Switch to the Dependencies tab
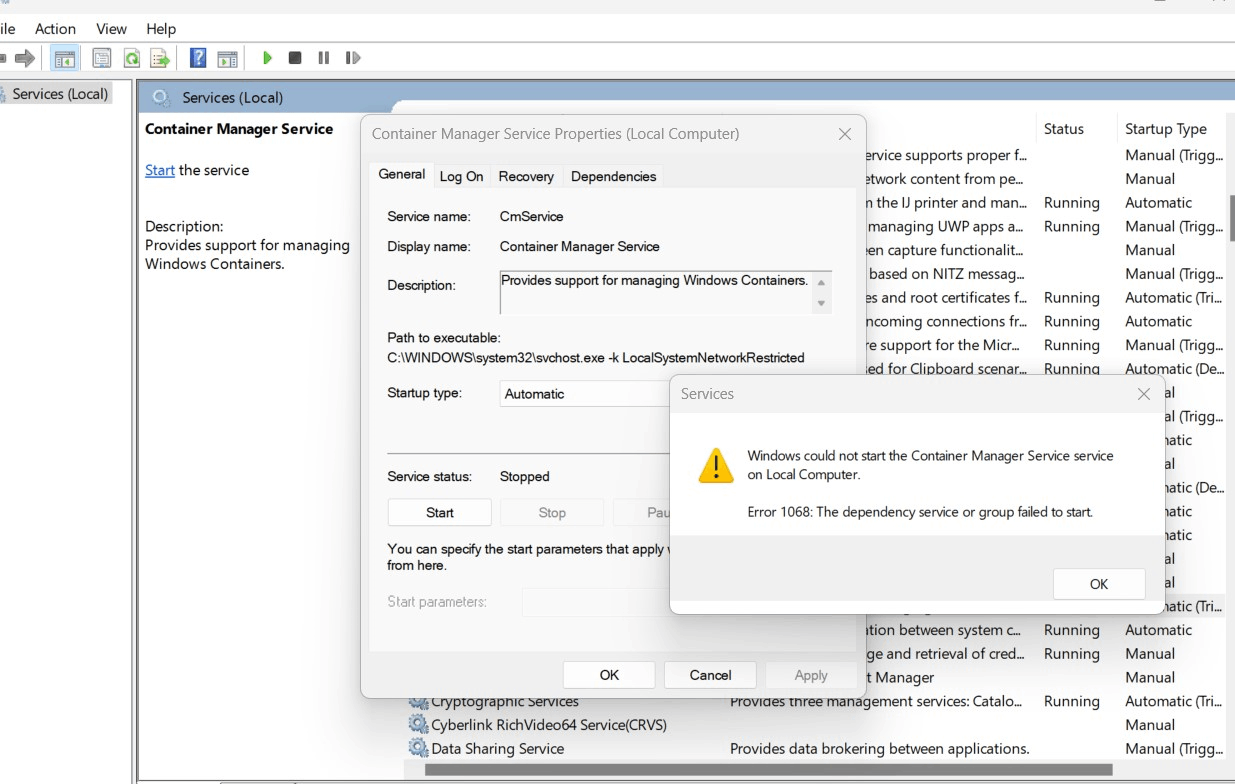The width and height of the screenshot is (1235, 784). point(613,176)
